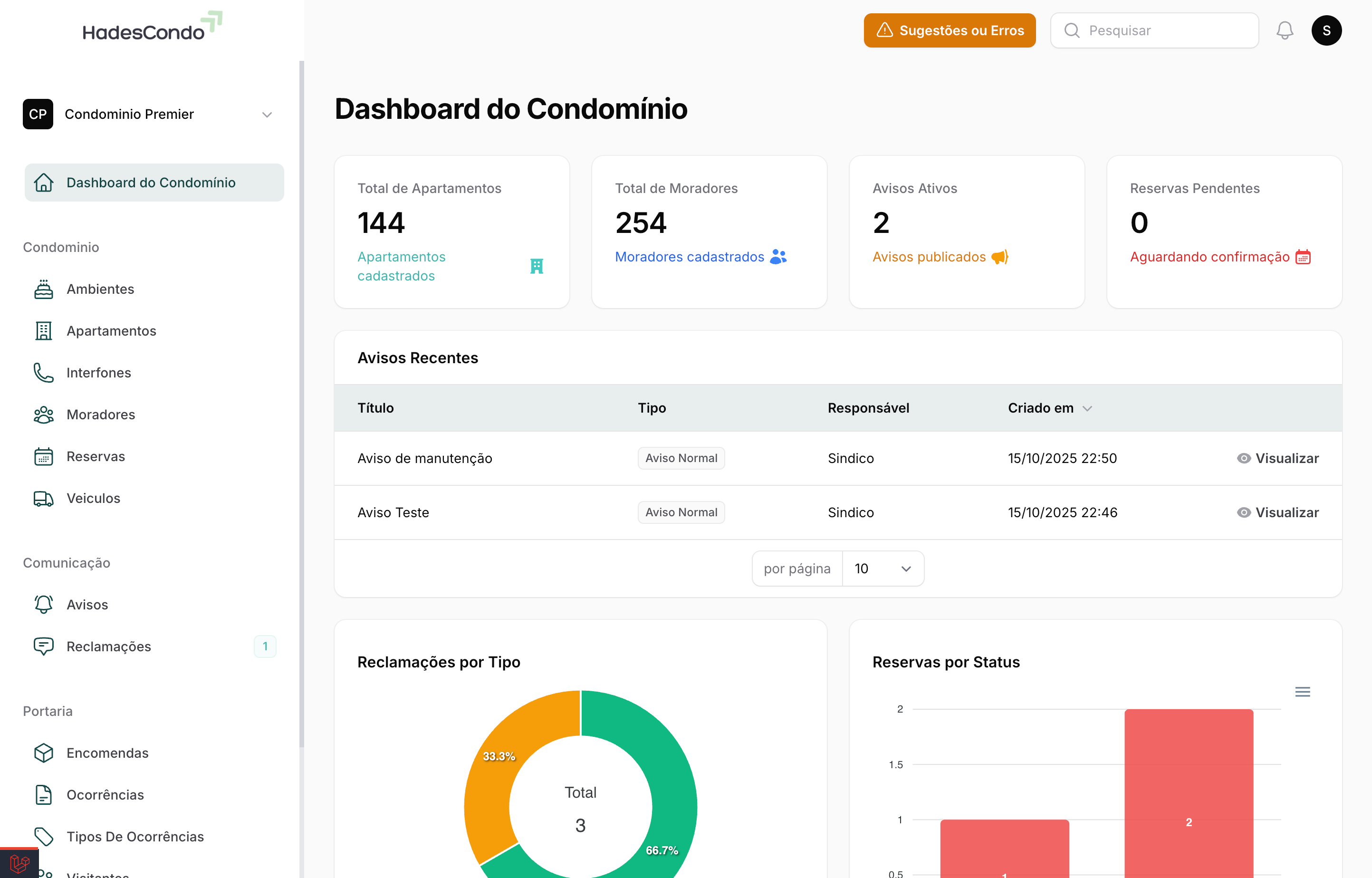The image size is (1372, 878).
Task: Click eye icon for Aviso Teste row
Action: (1243, 512)
